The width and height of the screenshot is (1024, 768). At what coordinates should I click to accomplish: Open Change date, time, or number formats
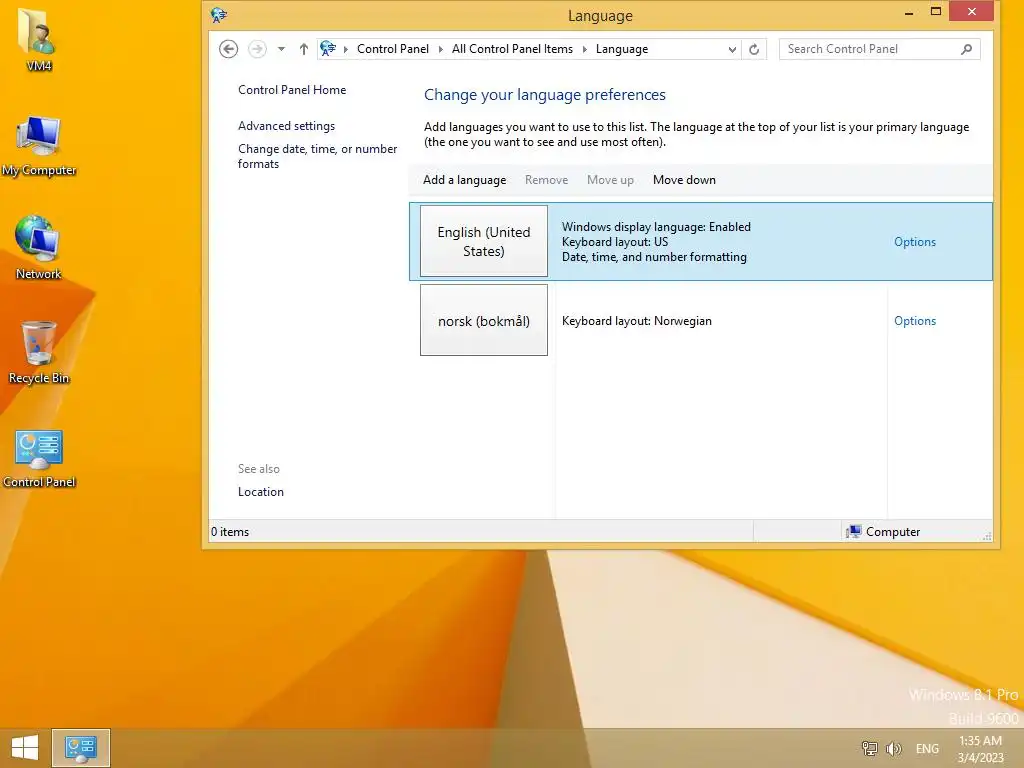317,156
